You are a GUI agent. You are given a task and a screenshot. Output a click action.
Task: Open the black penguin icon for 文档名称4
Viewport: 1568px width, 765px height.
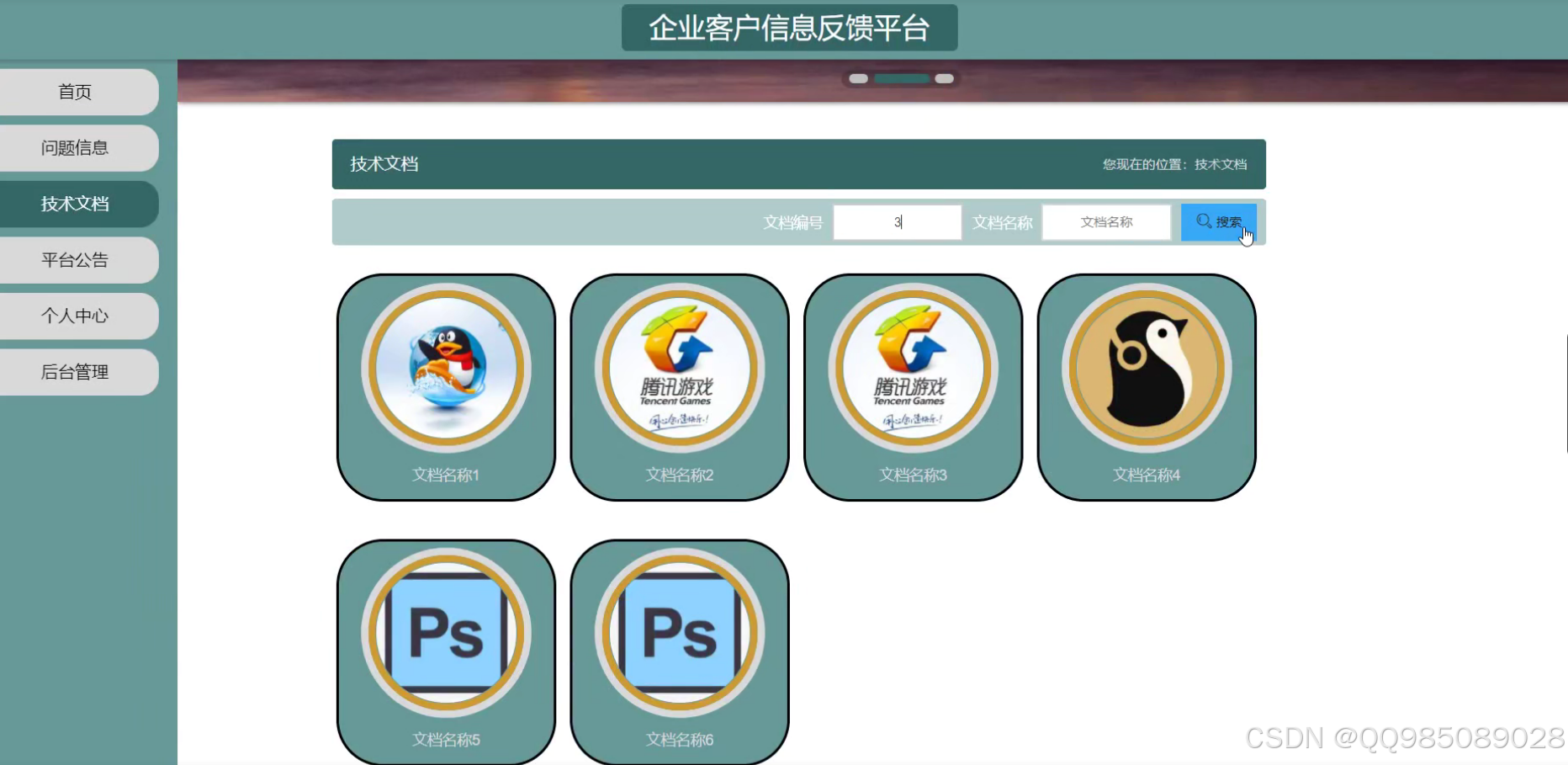click(1146, 368)
